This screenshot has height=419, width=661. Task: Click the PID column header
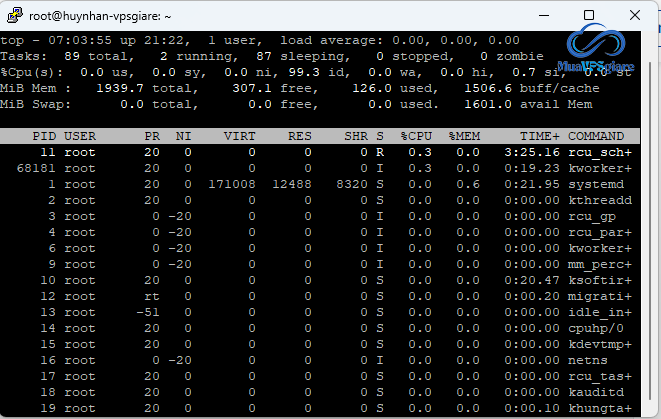tap(43, 135)
